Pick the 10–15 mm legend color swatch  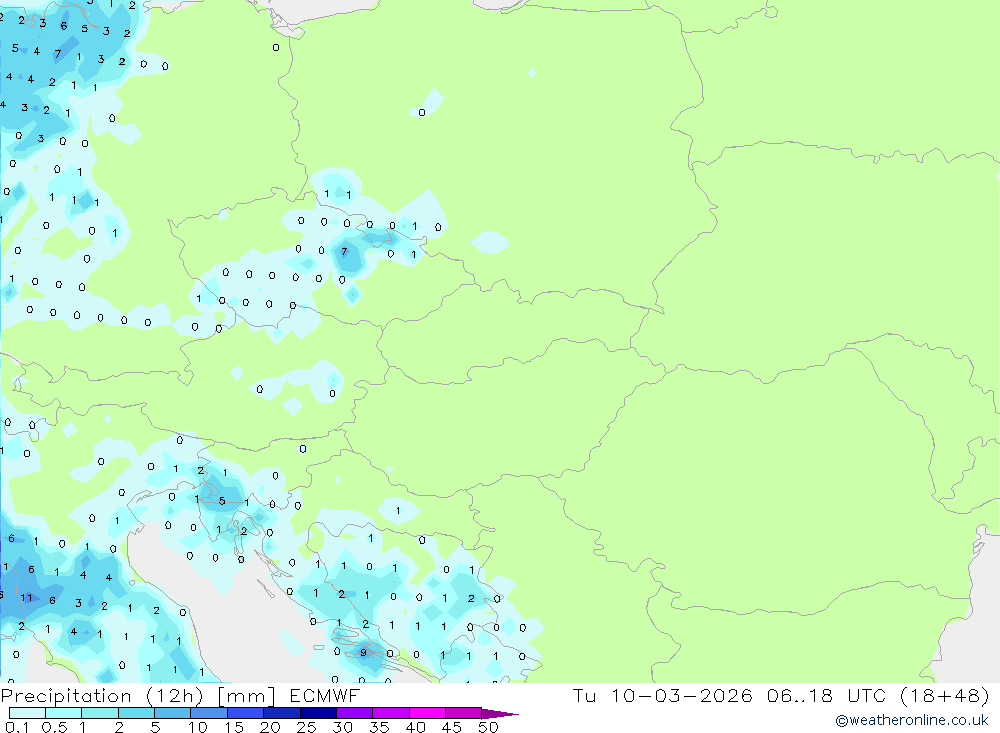(209, 713)
